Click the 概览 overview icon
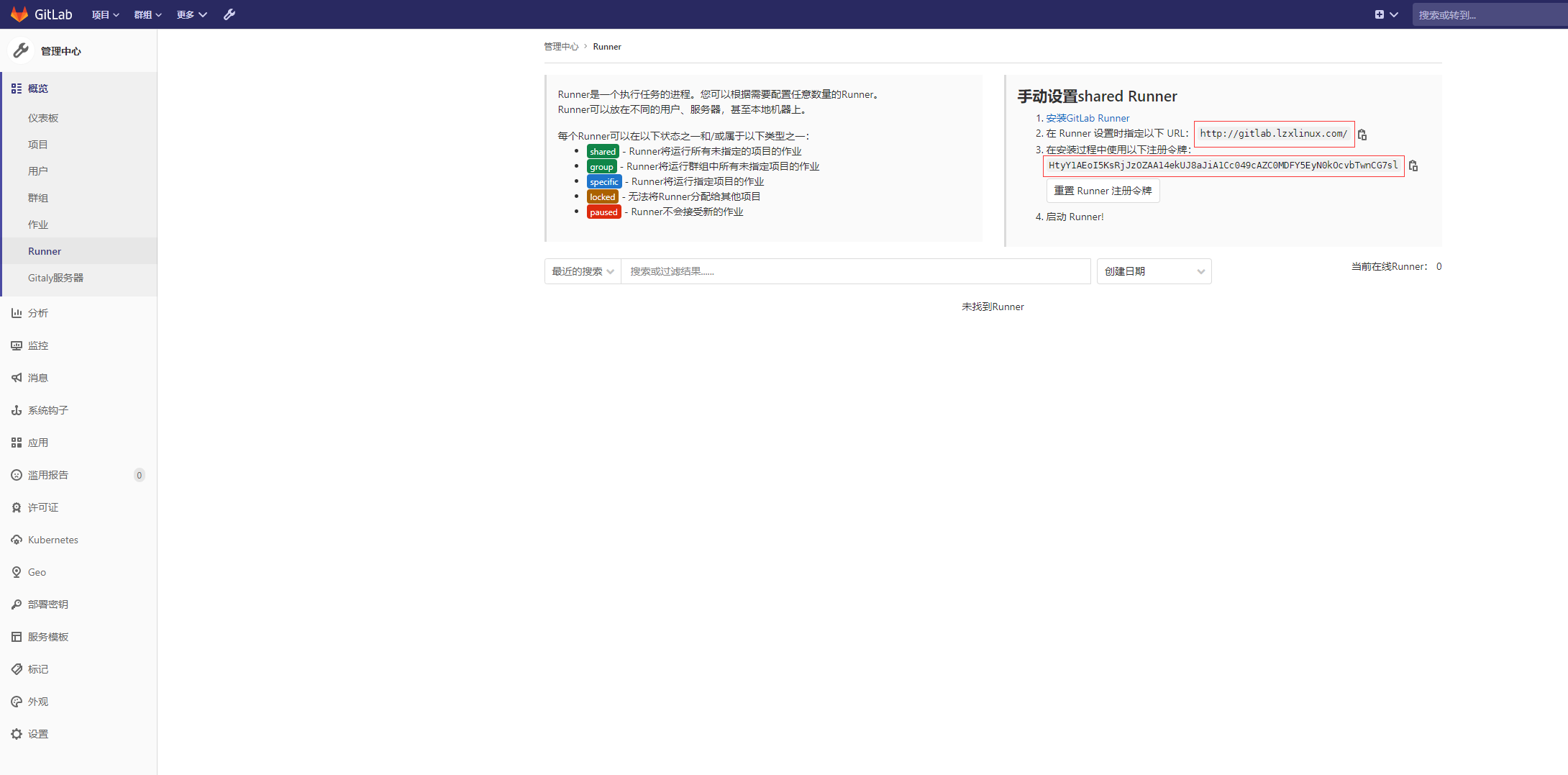 [17, 89]
